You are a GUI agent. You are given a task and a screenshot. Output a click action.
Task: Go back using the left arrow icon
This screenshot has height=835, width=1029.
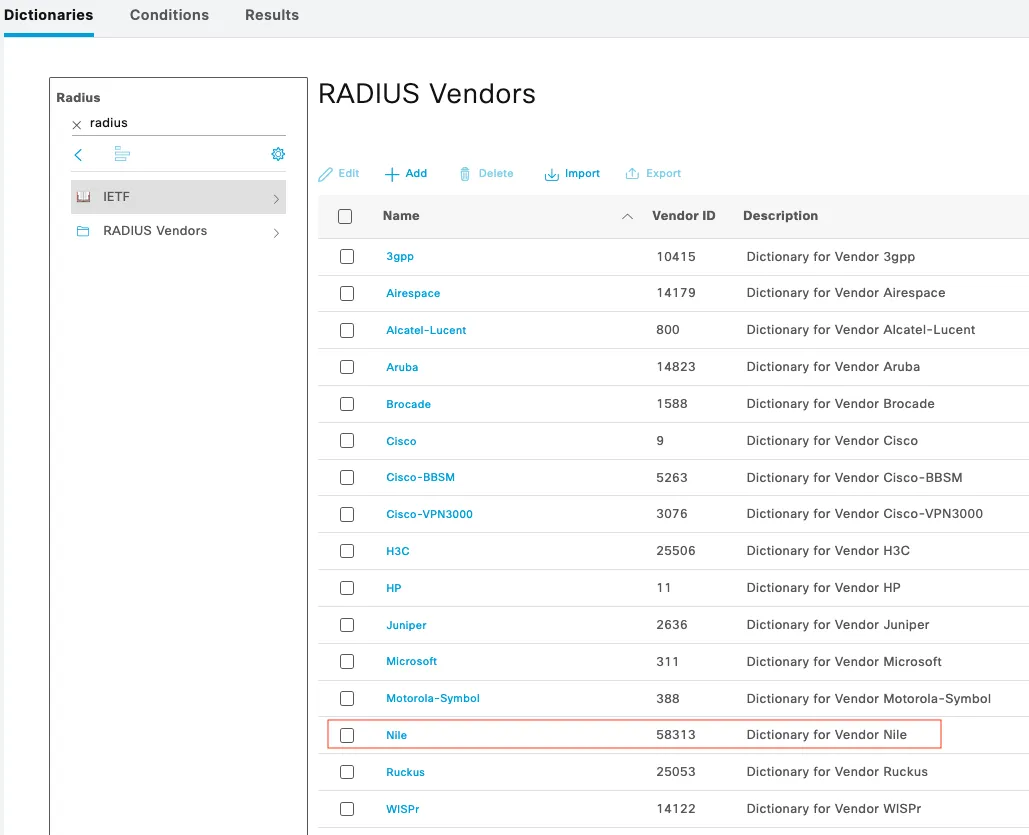(78, 155)
